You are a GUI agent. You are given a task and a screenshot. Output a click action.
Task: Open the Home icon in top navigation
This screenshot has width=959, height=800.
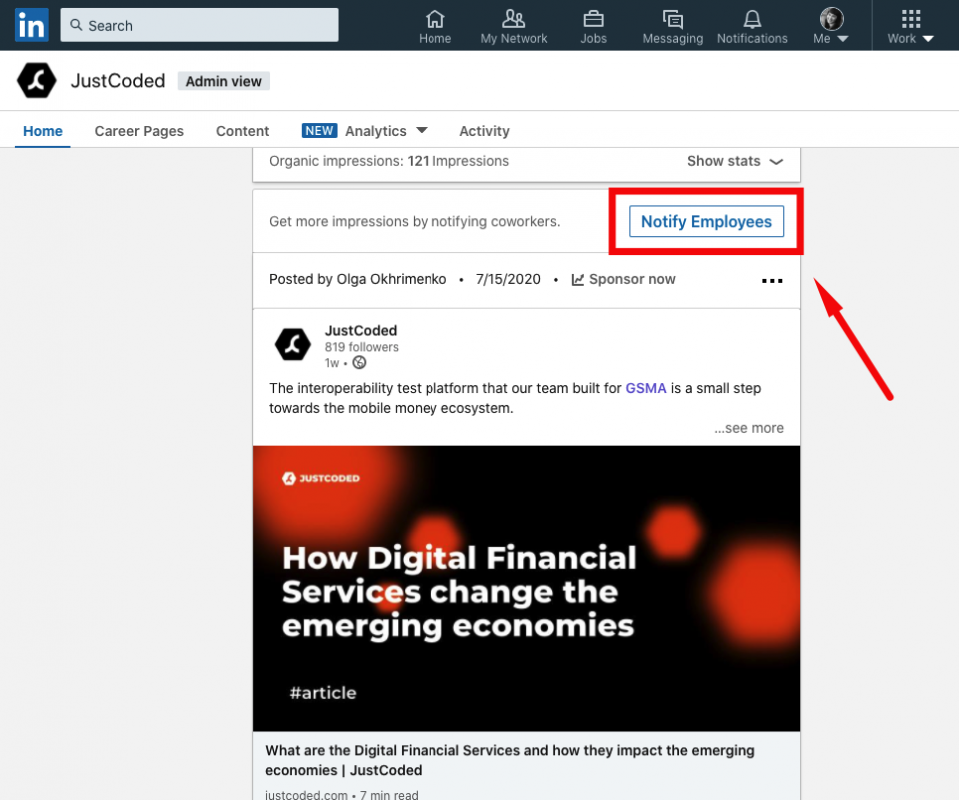435,27
